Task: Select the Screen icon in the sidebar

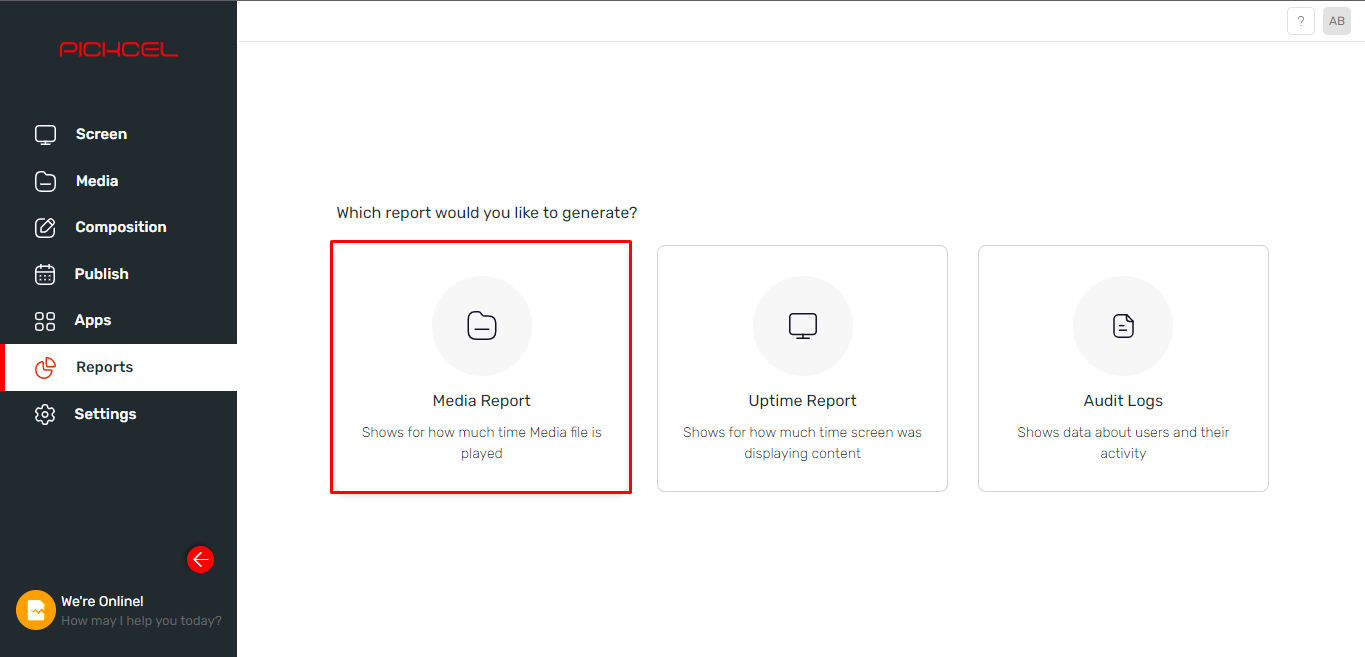Action: [45, 133]
